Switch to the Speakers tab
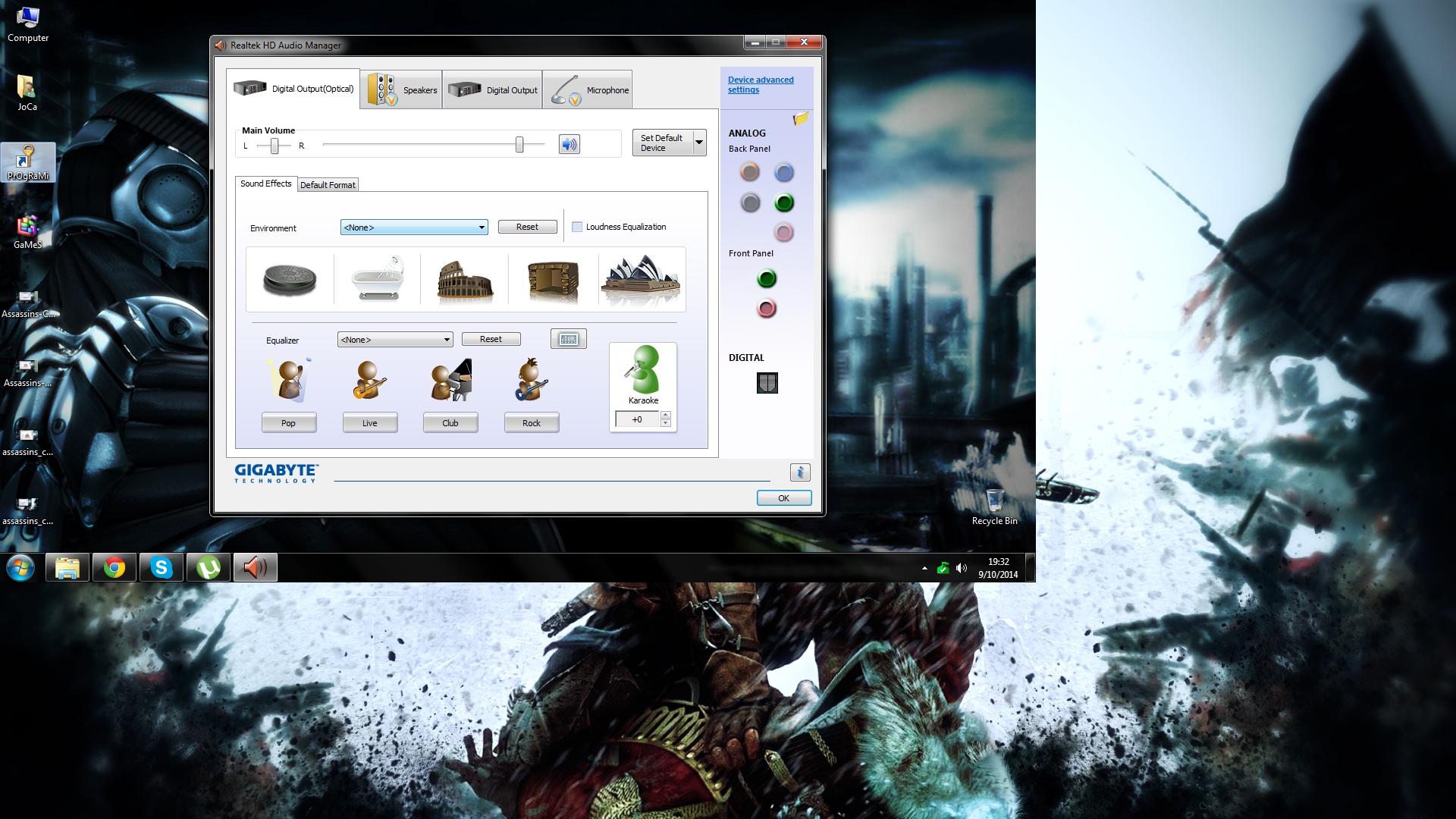 (402, 90)
